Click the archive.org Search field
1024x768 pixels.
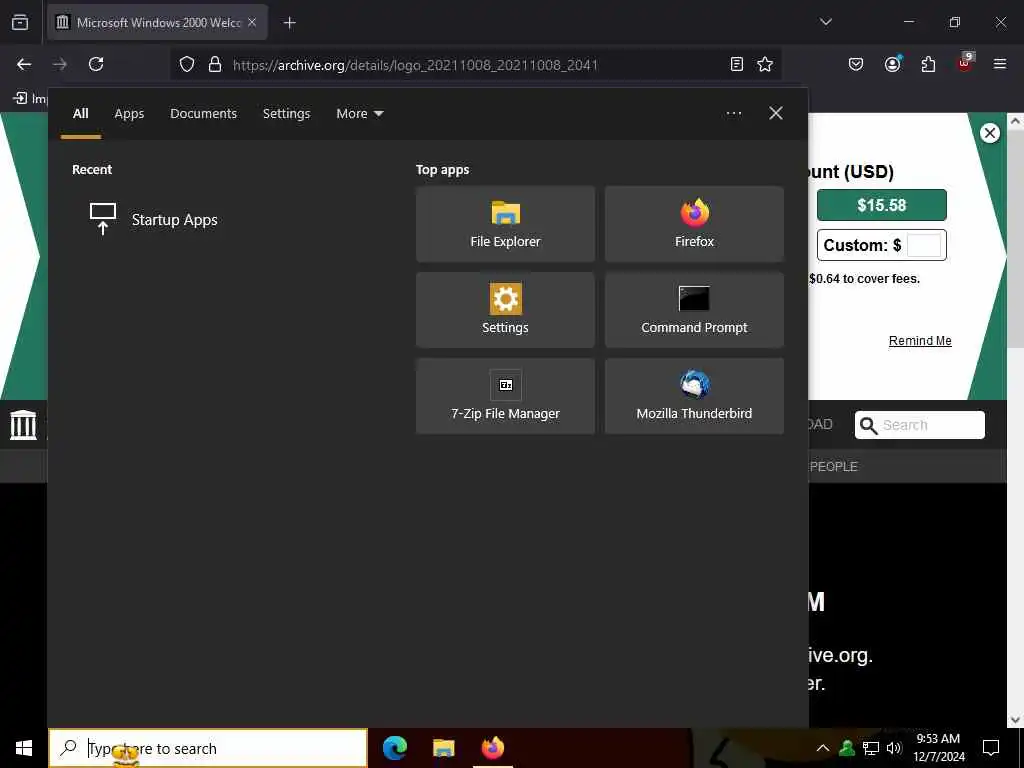[x=920, y=425]
